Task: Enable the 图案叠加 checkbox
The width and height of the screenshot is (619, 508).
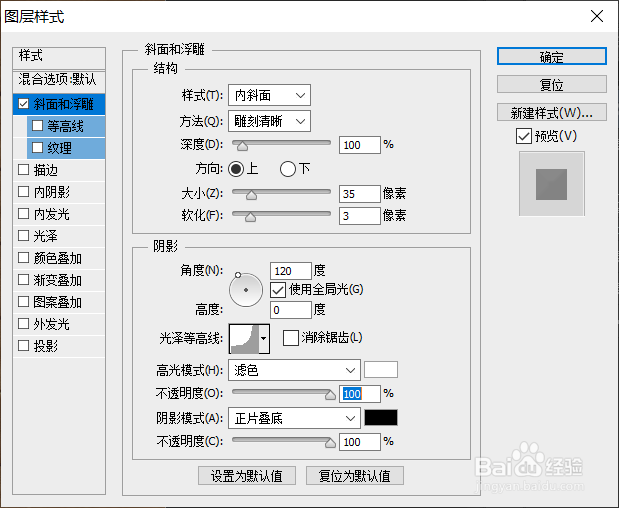Action: click(24, 302)
